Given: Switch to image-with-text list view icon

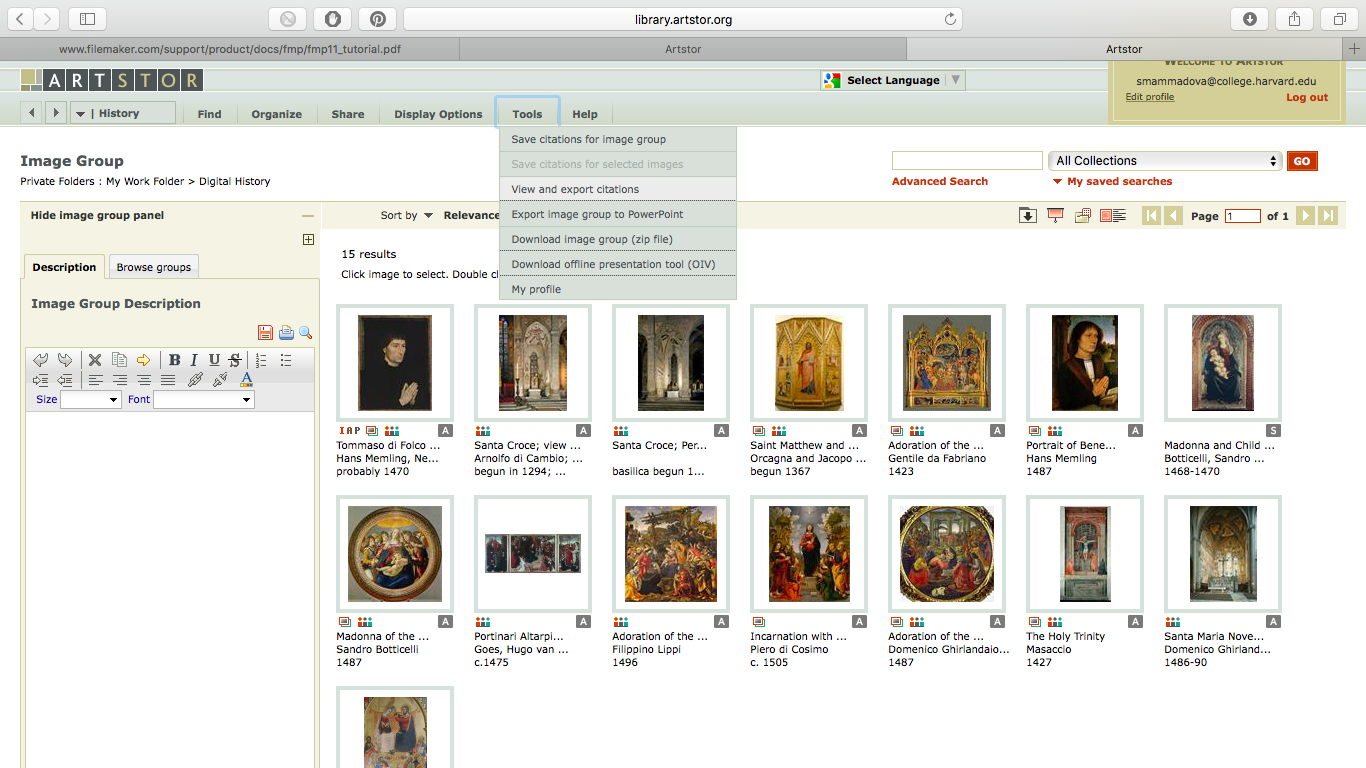Looking at the screenshot, I should tap(1112, 215).
